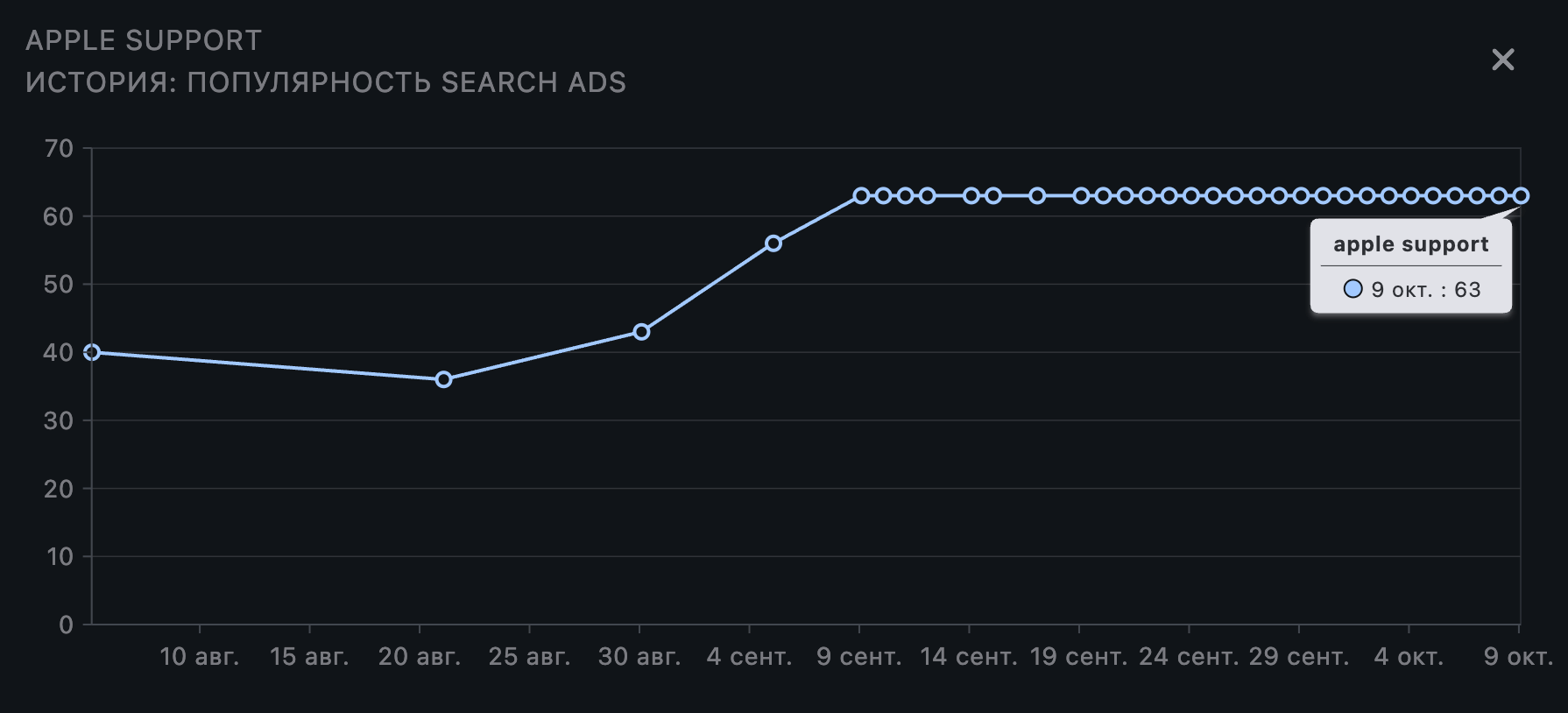Viewport: 1568px width, 713px height.
Task: Select the lowest data point at 36
Action: point(443,379)
